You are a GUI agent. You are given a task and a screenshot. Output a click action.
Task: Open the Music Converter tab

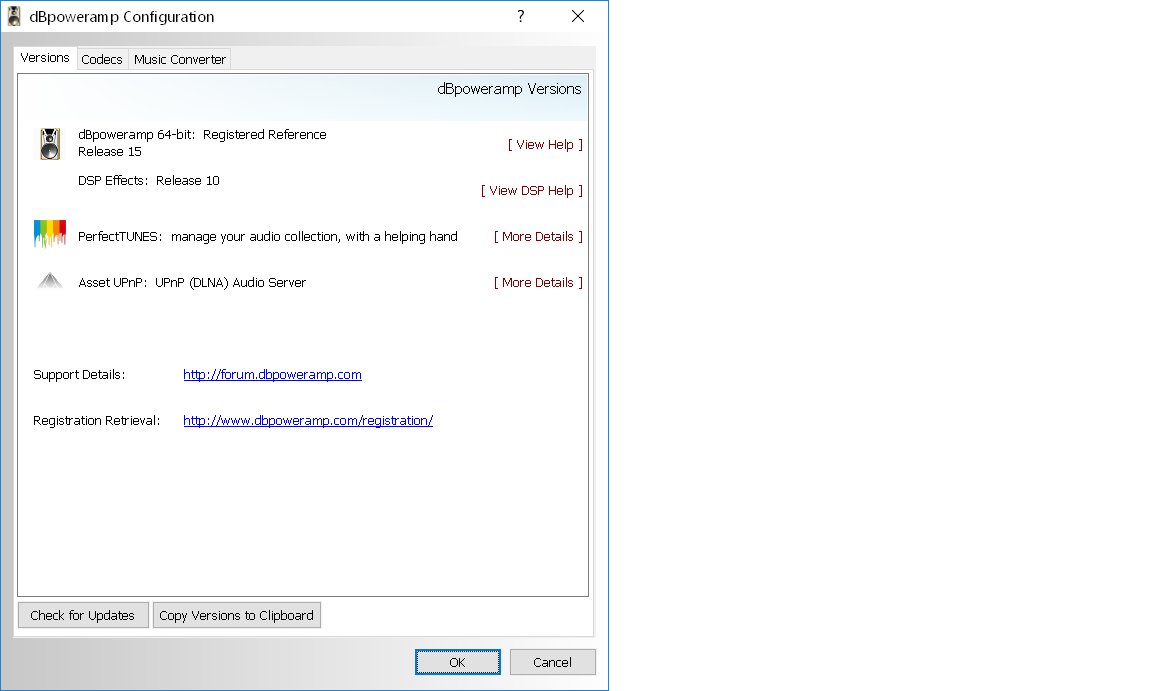[180, 59]
